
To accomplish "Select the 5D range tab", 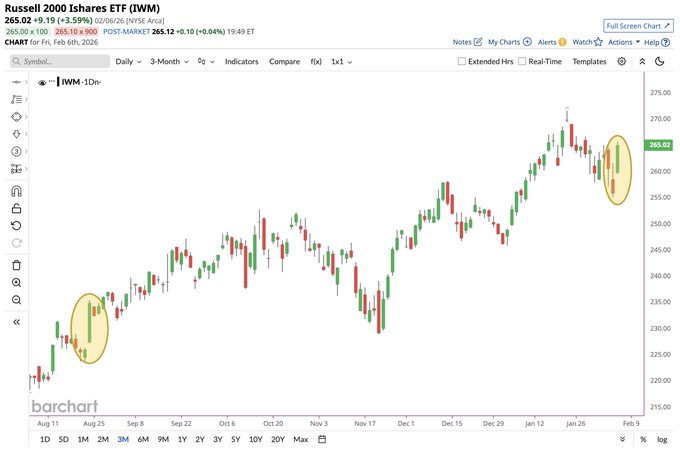I will [x=63, y=439].
